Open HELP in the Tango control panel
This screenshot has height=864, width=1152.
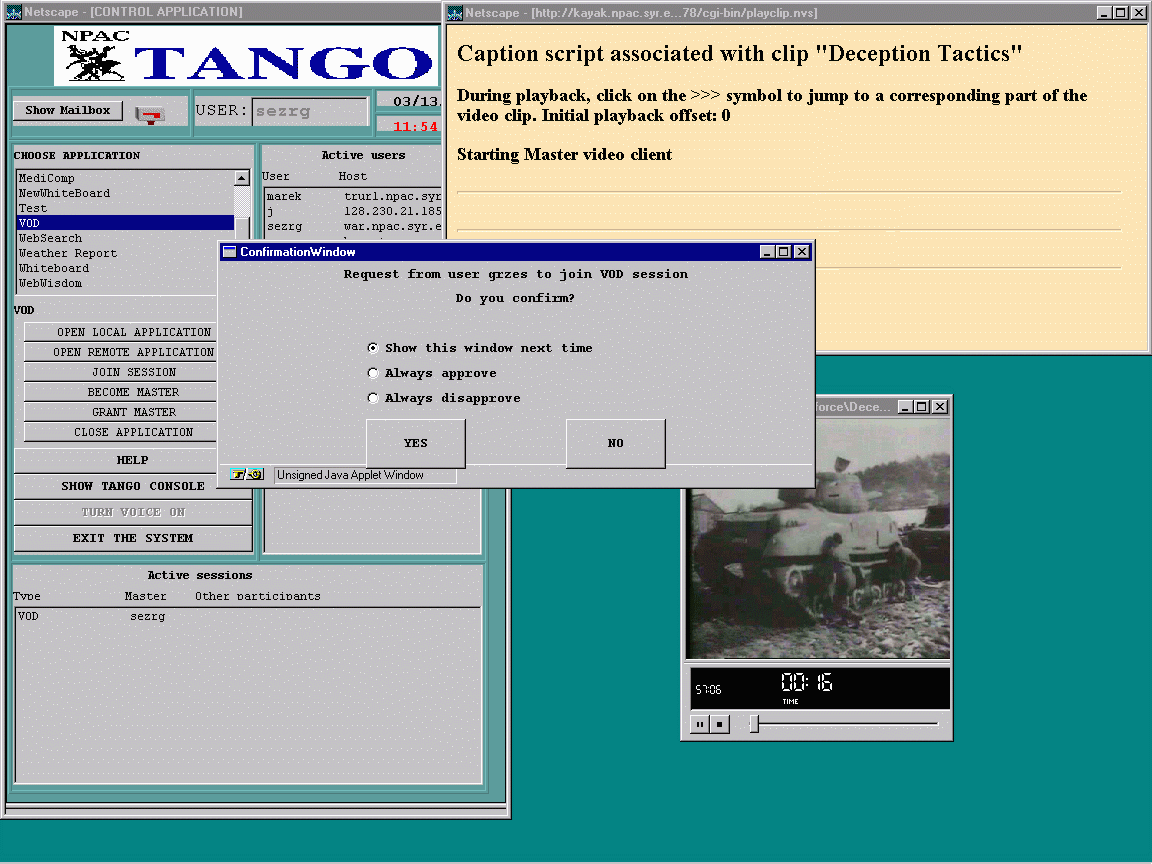click(118, 460)
